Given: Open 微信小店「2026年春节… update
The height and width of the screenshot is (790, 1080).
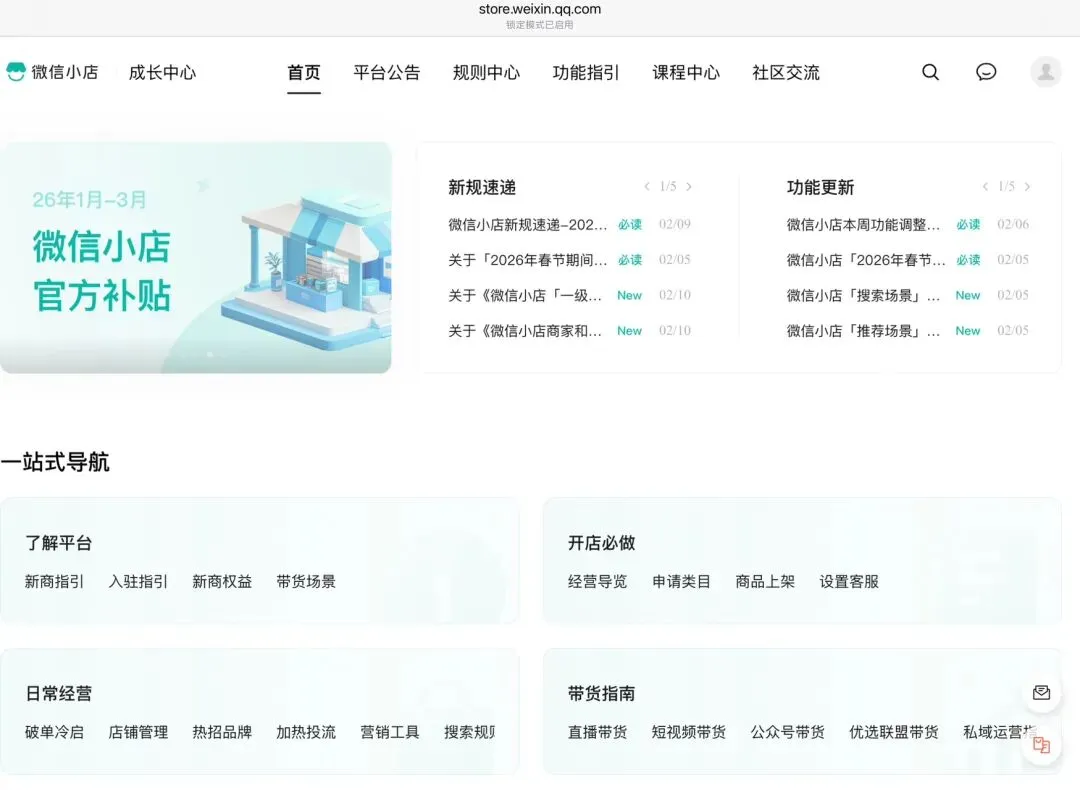Looking at the screenshot, I should pos(866,260).
